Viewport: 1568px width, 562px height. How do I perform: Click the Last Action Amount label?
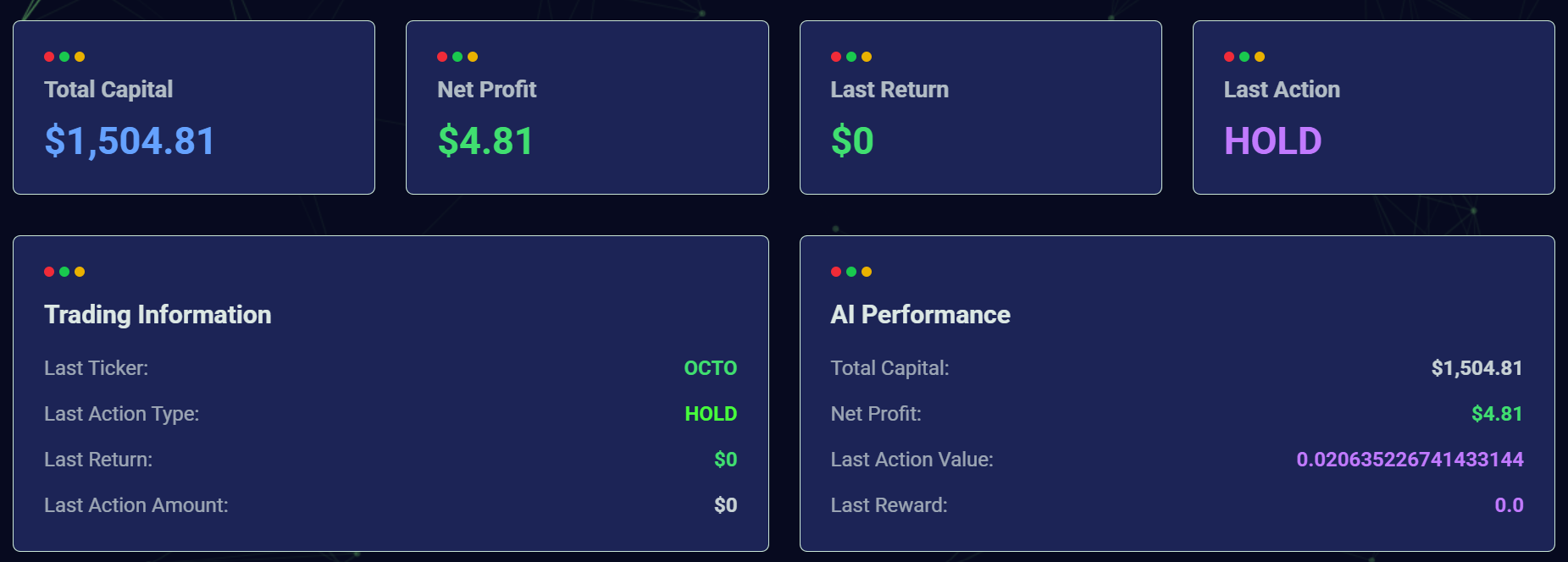(136, 505)
